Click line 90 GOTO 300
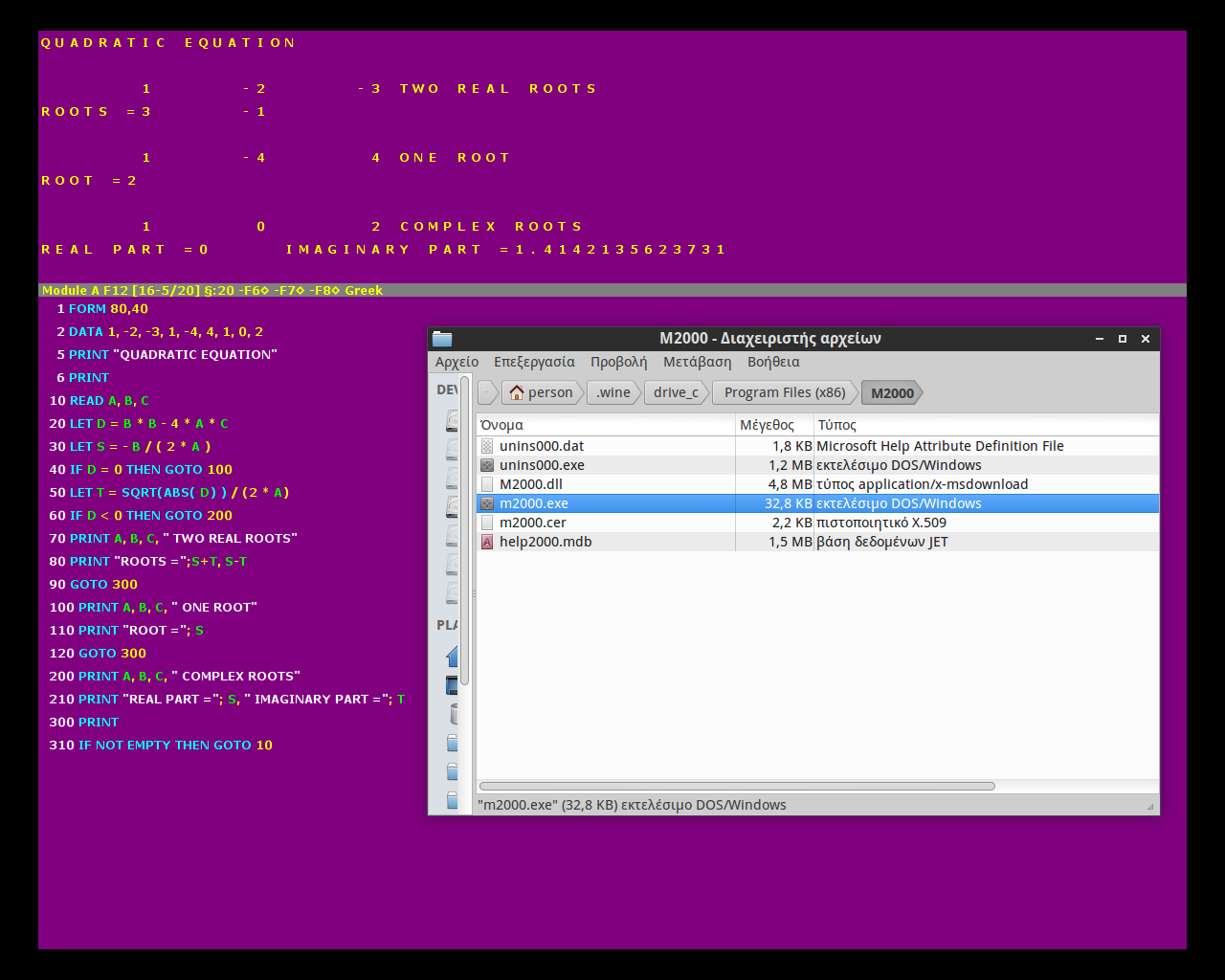This screenshot has height=980, width=1225. click(94, 585)
